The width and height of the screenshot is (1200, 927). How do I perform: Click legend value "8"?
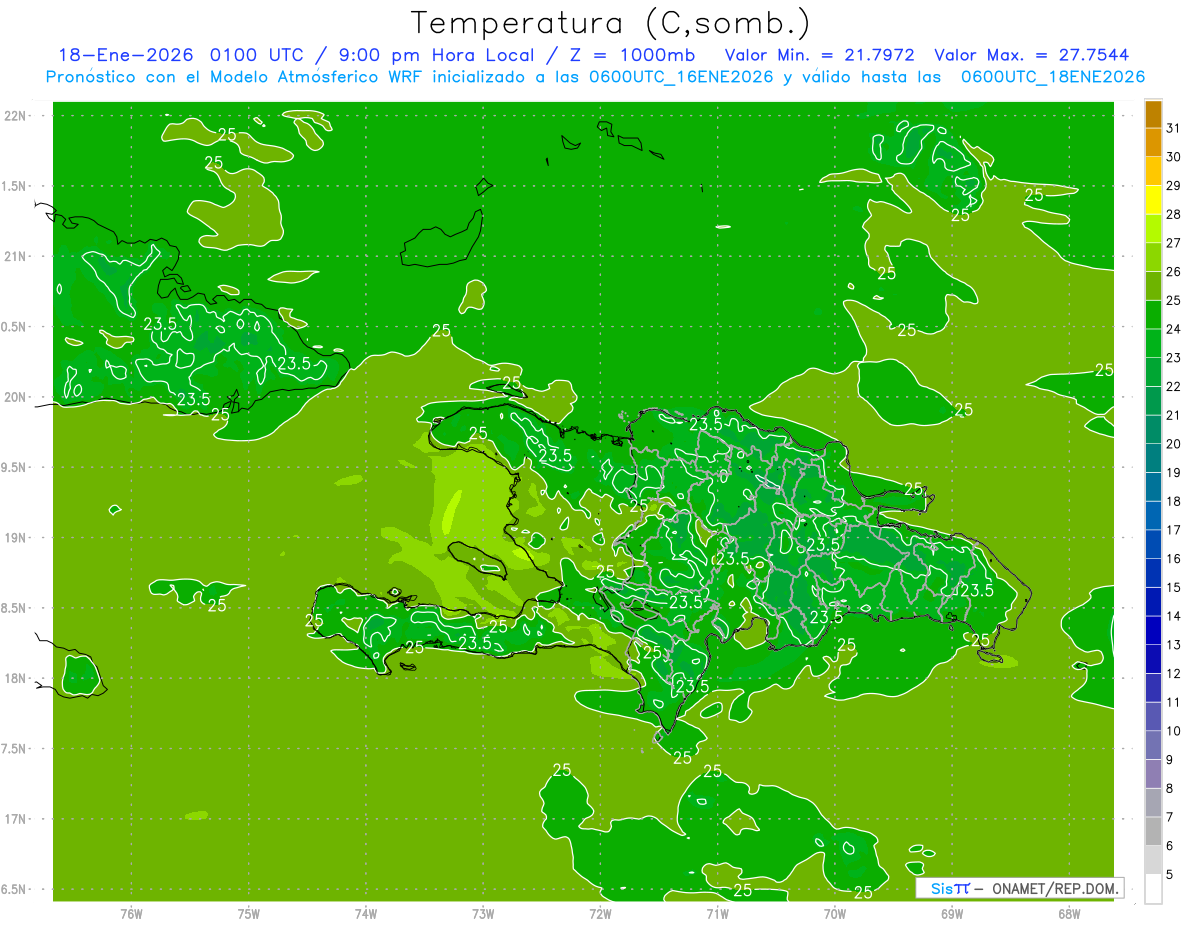coord(1170,789)
